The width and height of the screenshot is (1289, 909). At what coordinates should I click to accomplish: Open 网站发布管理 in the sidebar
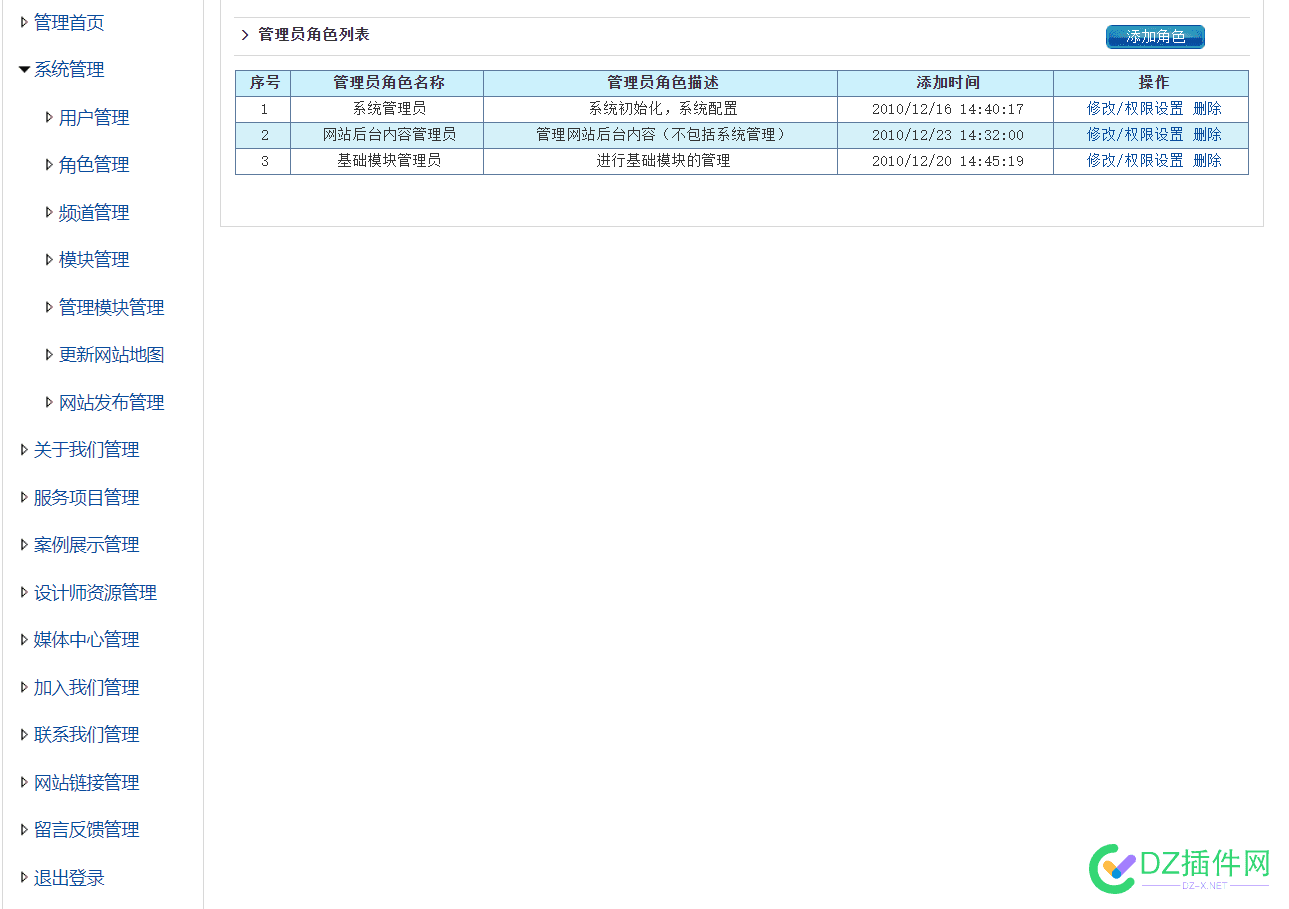(x=111, y=402)
